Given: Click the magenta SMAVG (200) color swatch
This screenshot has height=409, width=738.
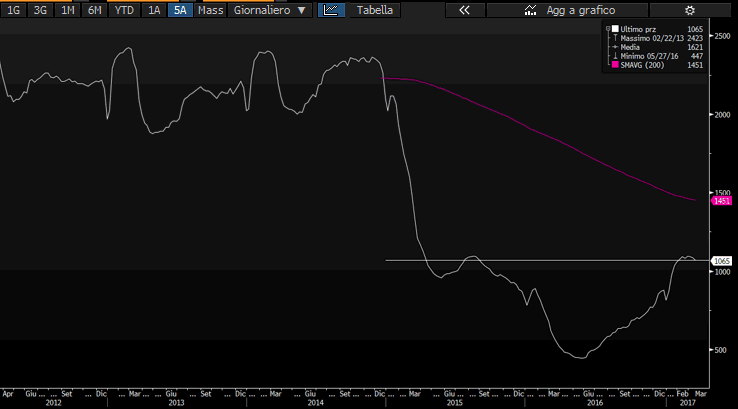Looking at the screenshot, I should (x=615, y=65).
